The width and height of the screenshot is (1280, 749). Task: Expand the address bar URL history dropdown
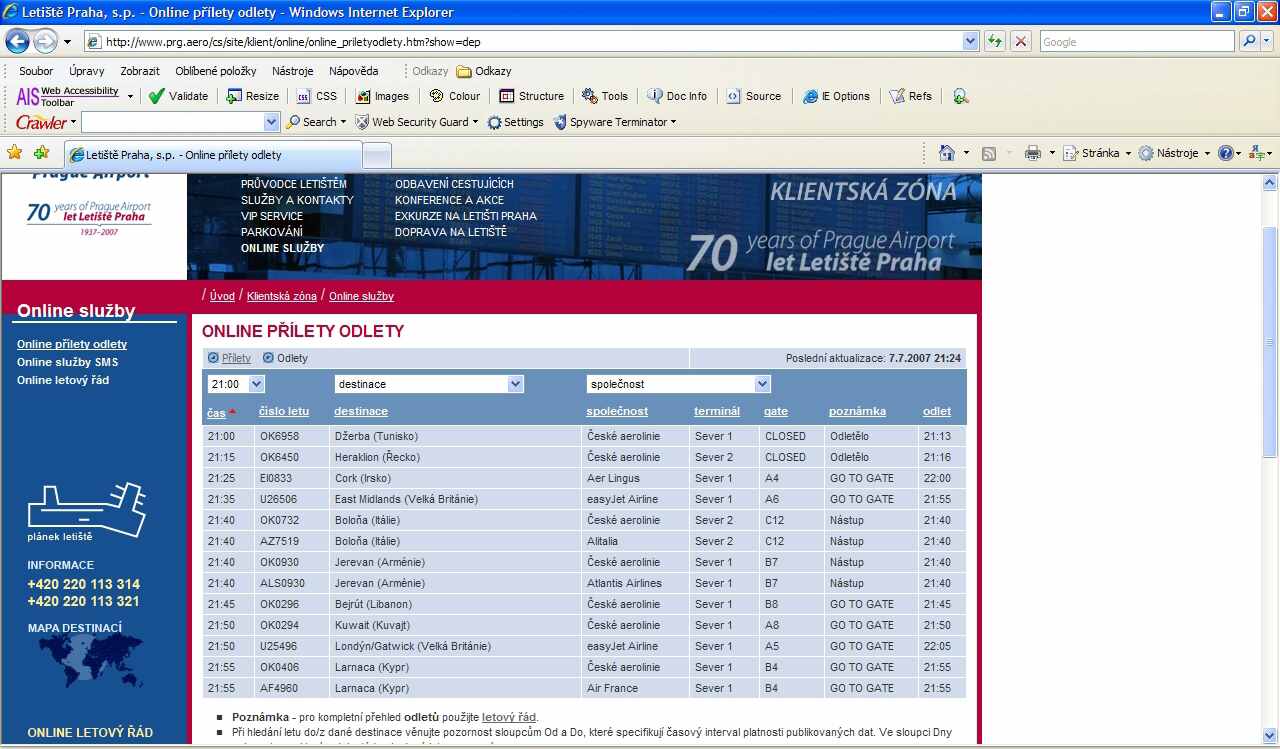pos(970,42)
